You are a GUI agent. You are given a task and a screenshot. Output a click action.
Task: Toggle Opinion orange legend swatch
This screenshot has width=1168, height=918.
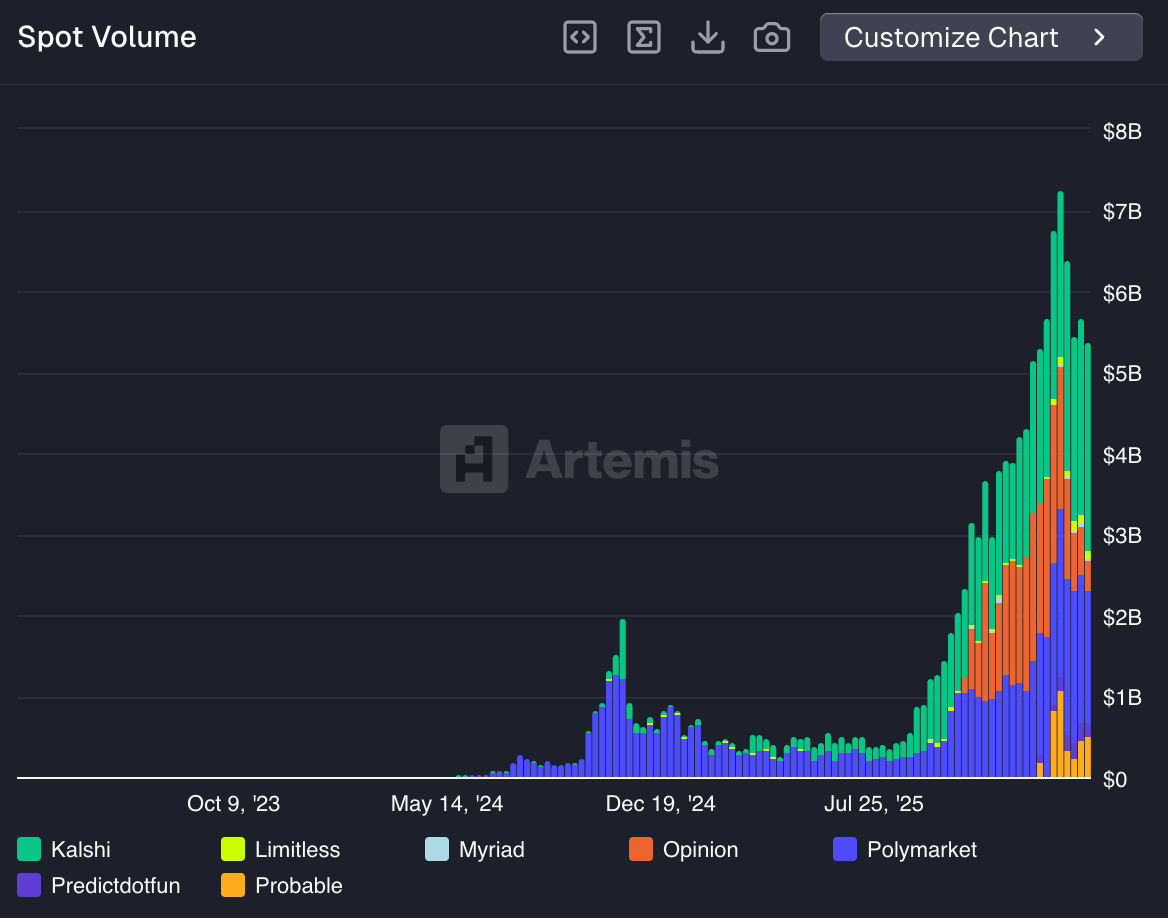641,849
